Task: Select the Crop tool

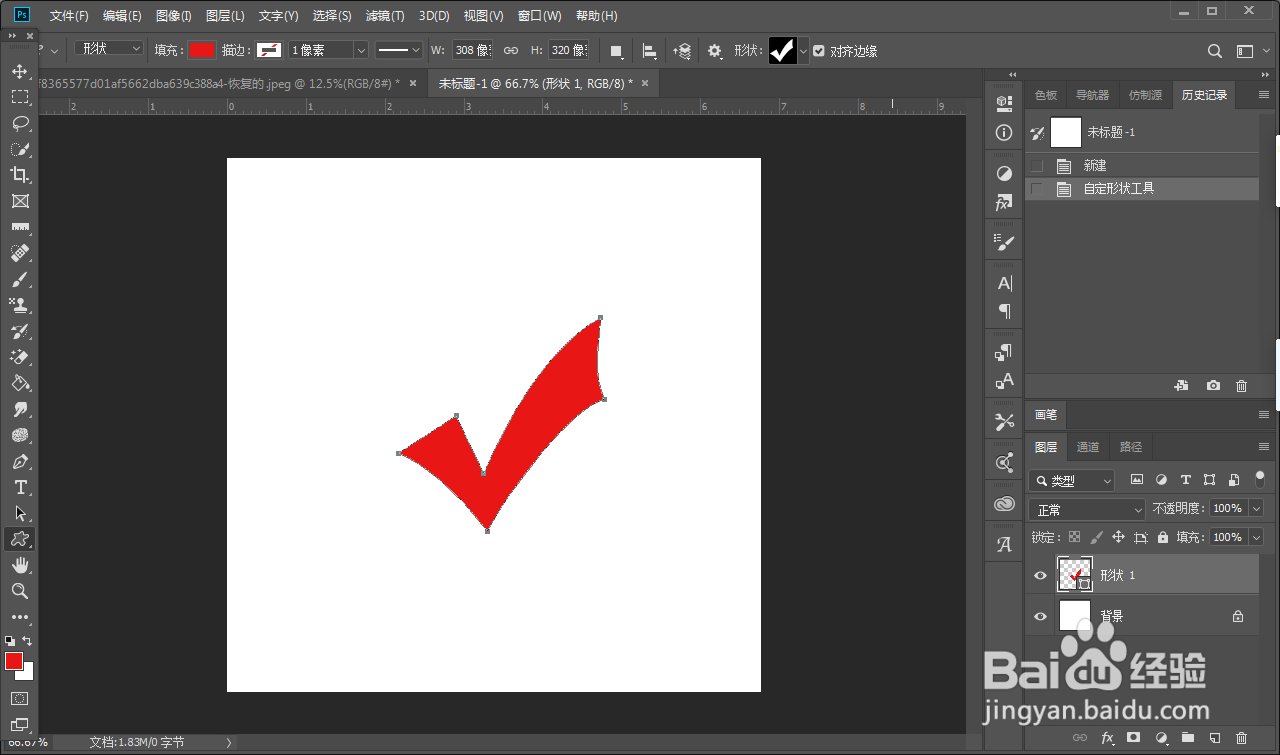Action: click(x=19, y=175)
